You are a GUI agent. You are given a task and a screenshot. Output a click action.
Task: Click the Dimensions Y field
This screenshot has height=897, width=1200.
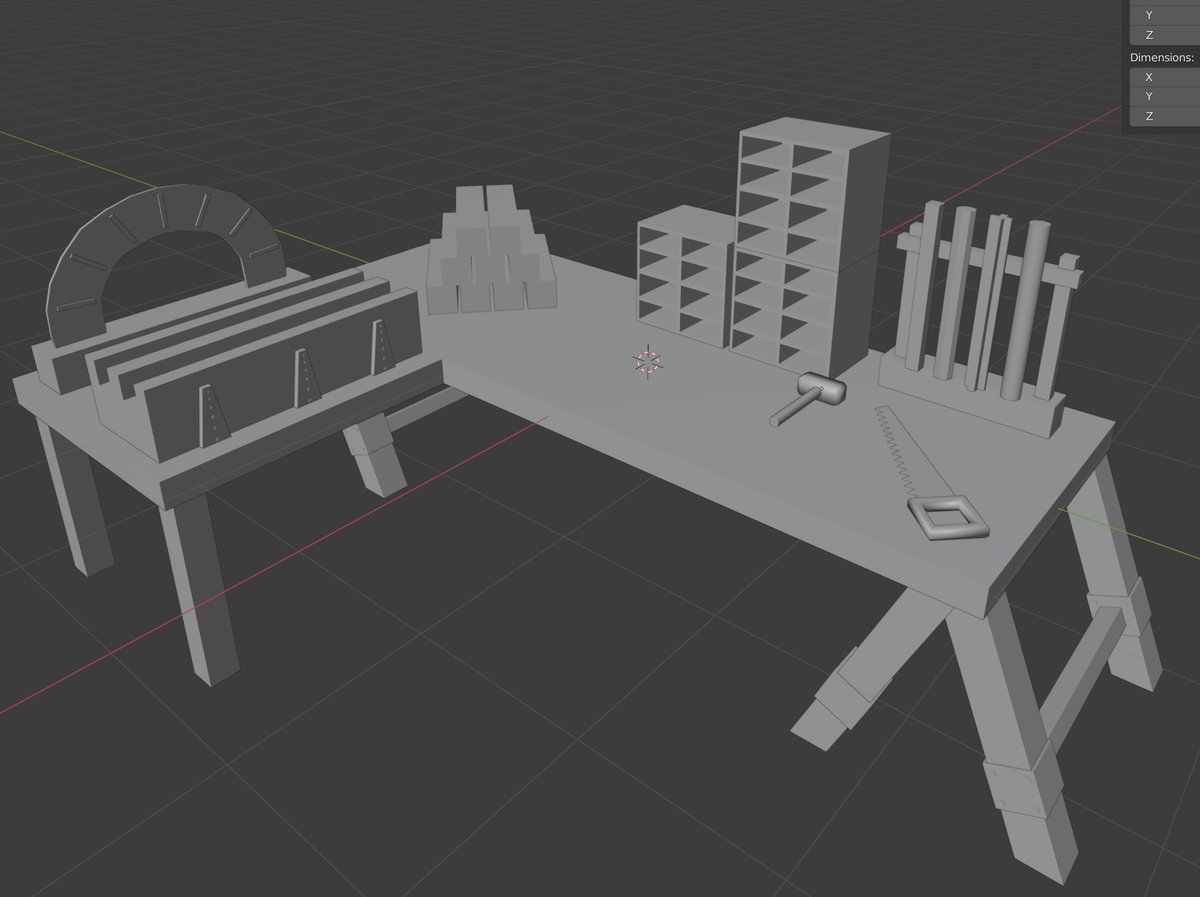[x=1164, y=97]
